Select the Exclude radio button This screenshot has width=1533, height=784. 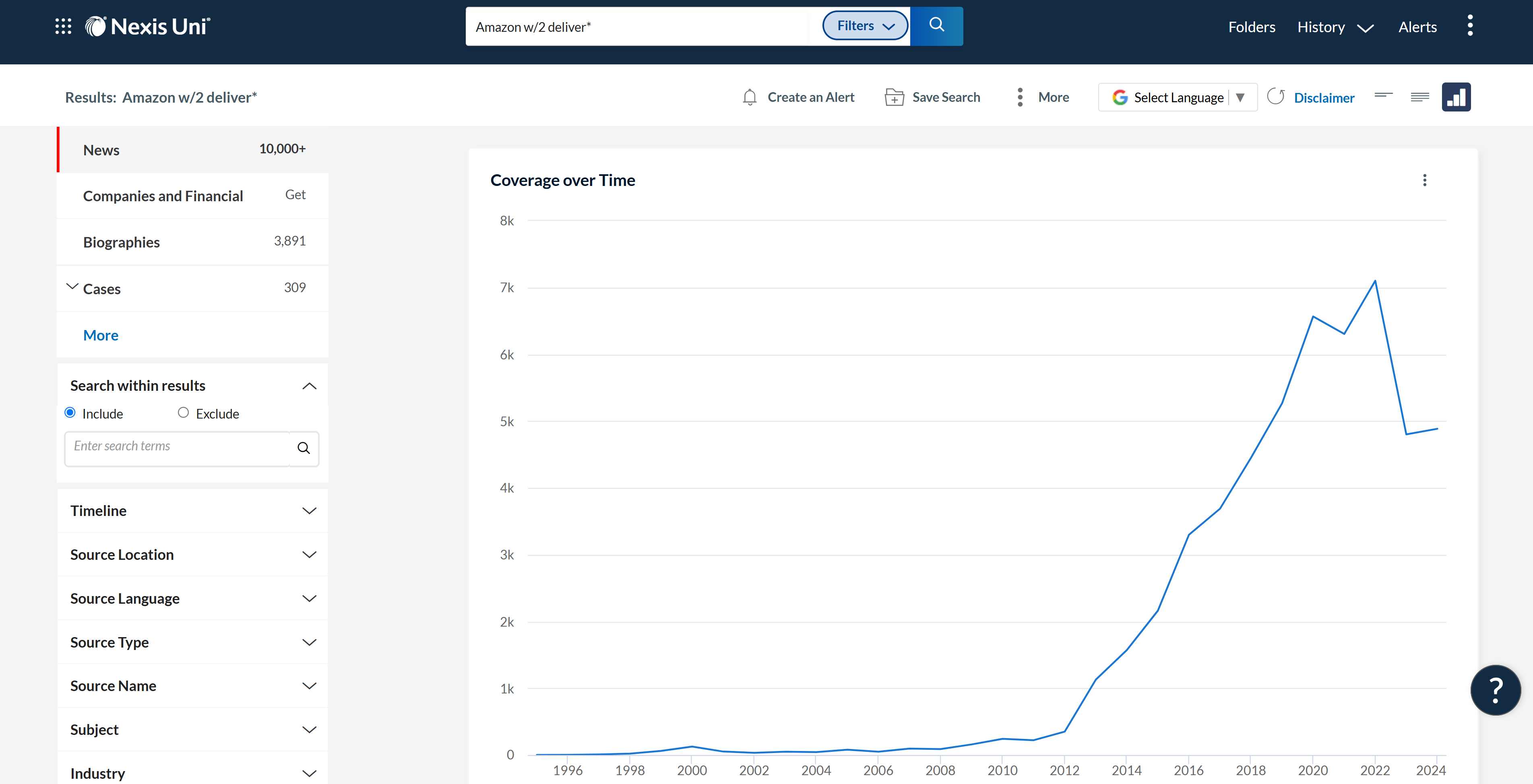[x=183, y=412]
